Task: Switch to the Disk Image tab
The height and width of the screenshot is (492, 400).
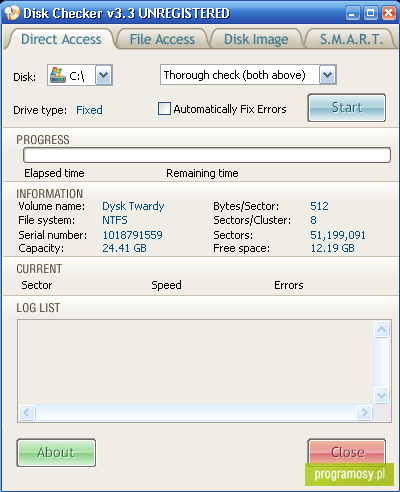Action: pyautogui.click(x=256, y=39)
